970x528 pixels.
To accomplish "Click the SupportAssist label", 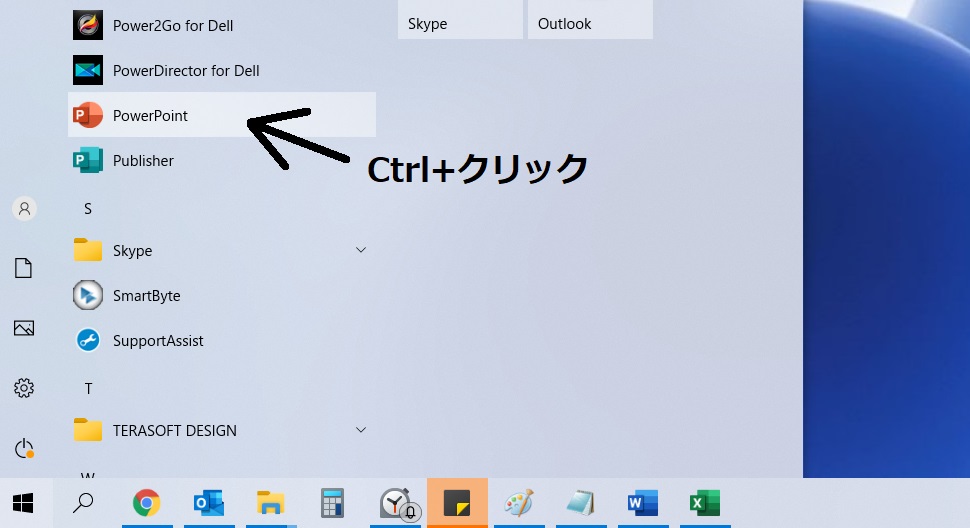I will click(x=158, y=341).
